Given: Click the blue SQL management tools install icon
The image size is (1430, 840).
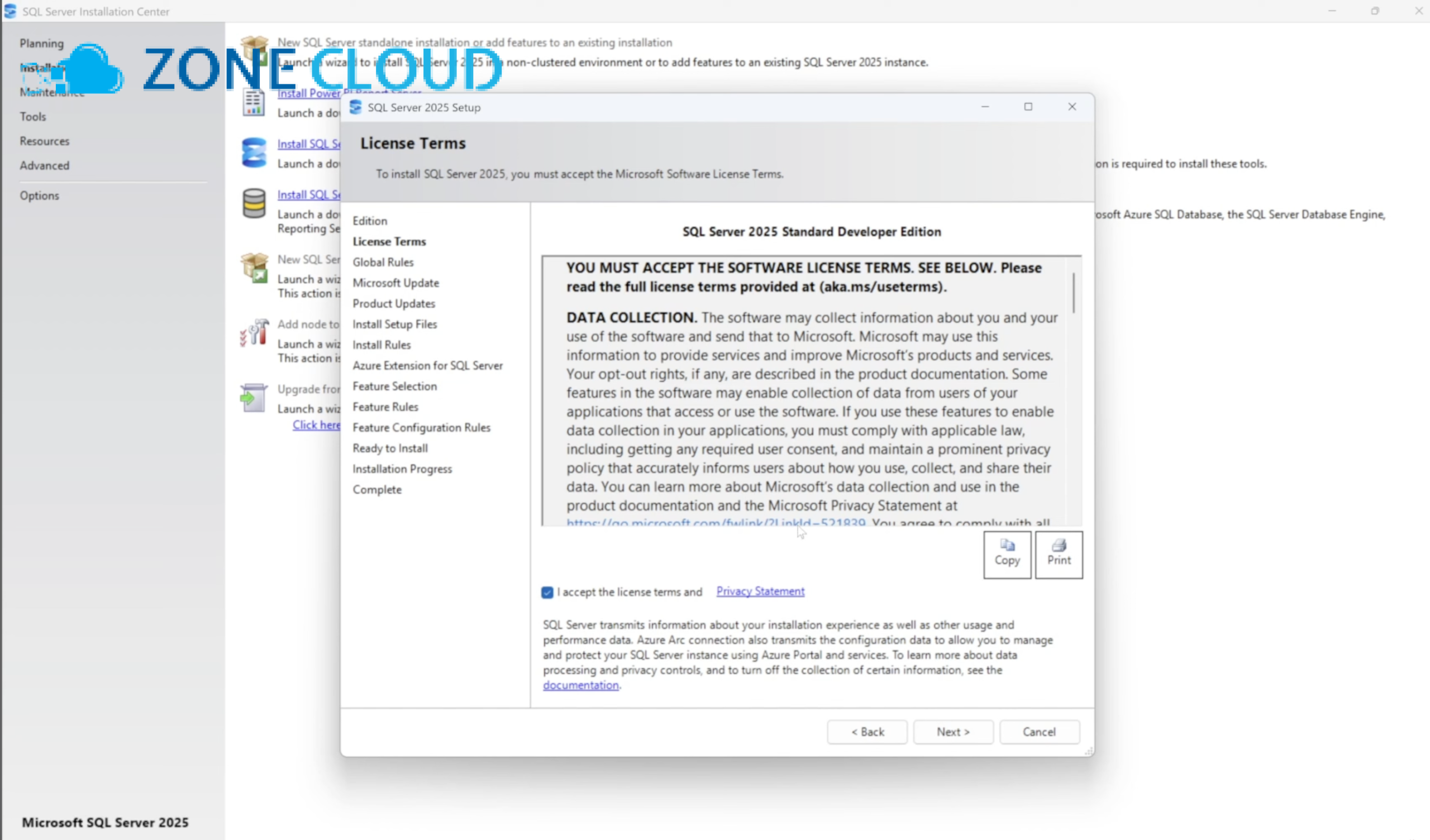Looking at the screenshot, I should (254, 152).
